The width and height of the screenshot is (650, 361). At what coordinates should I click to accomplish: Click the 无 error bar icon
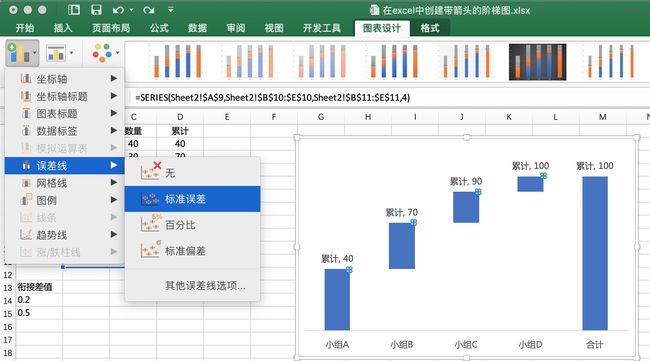[x=150, y=171]
